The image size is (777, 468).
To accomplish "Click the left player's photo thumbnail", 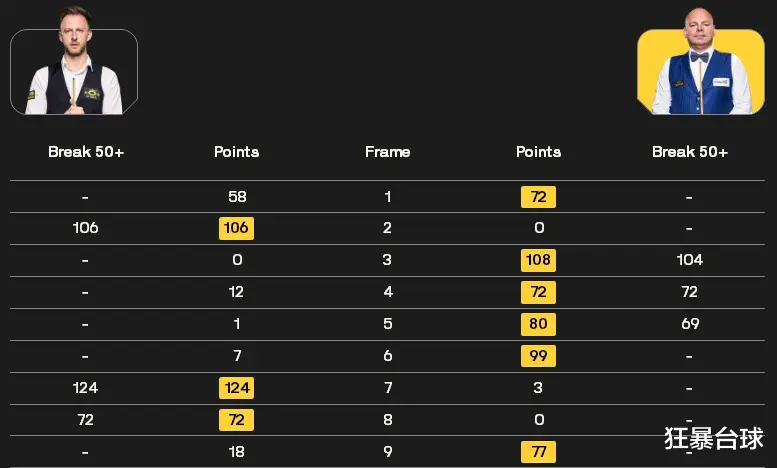I will tap(74, 61).
